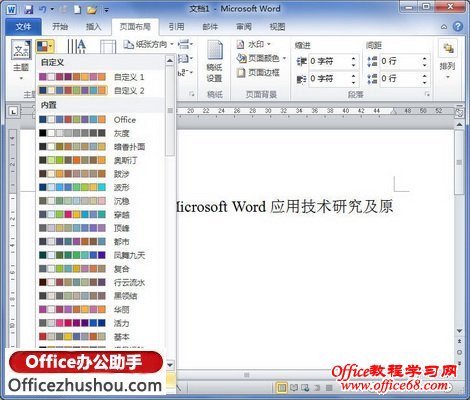Undo the last action
Screen dimensions: 470x400
click(43, 9)
